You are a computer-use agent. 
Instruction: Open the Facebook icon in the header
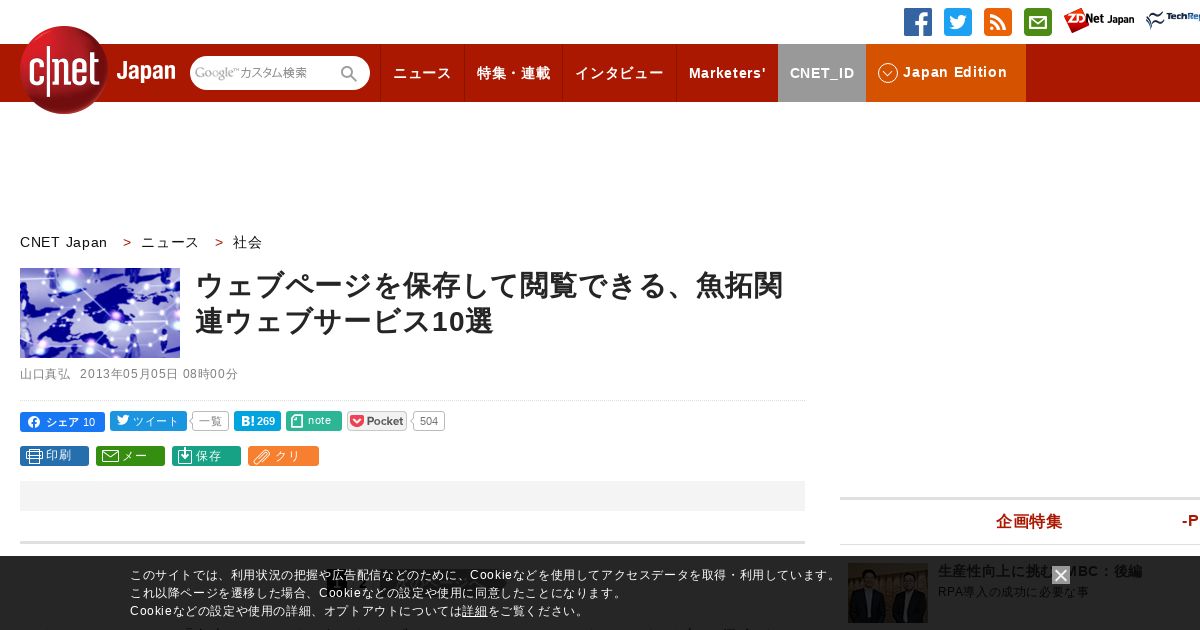(918, 22)
